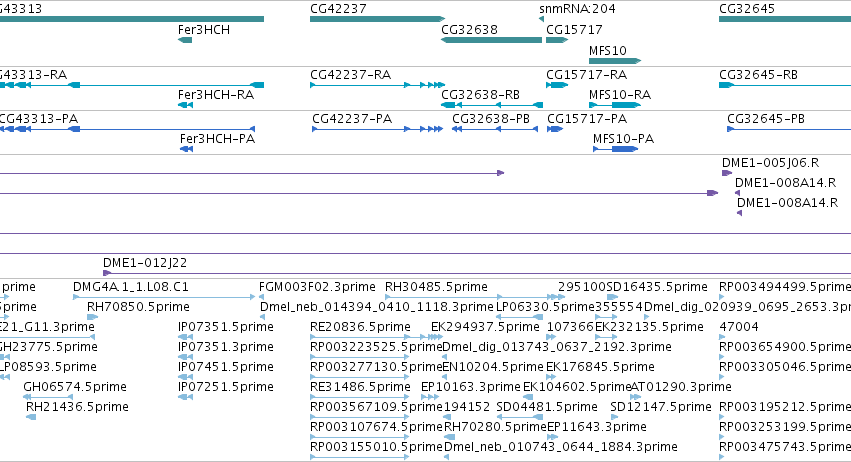
Task: Select the DME1-012J22 BAC label
Action: click(145, 263)
